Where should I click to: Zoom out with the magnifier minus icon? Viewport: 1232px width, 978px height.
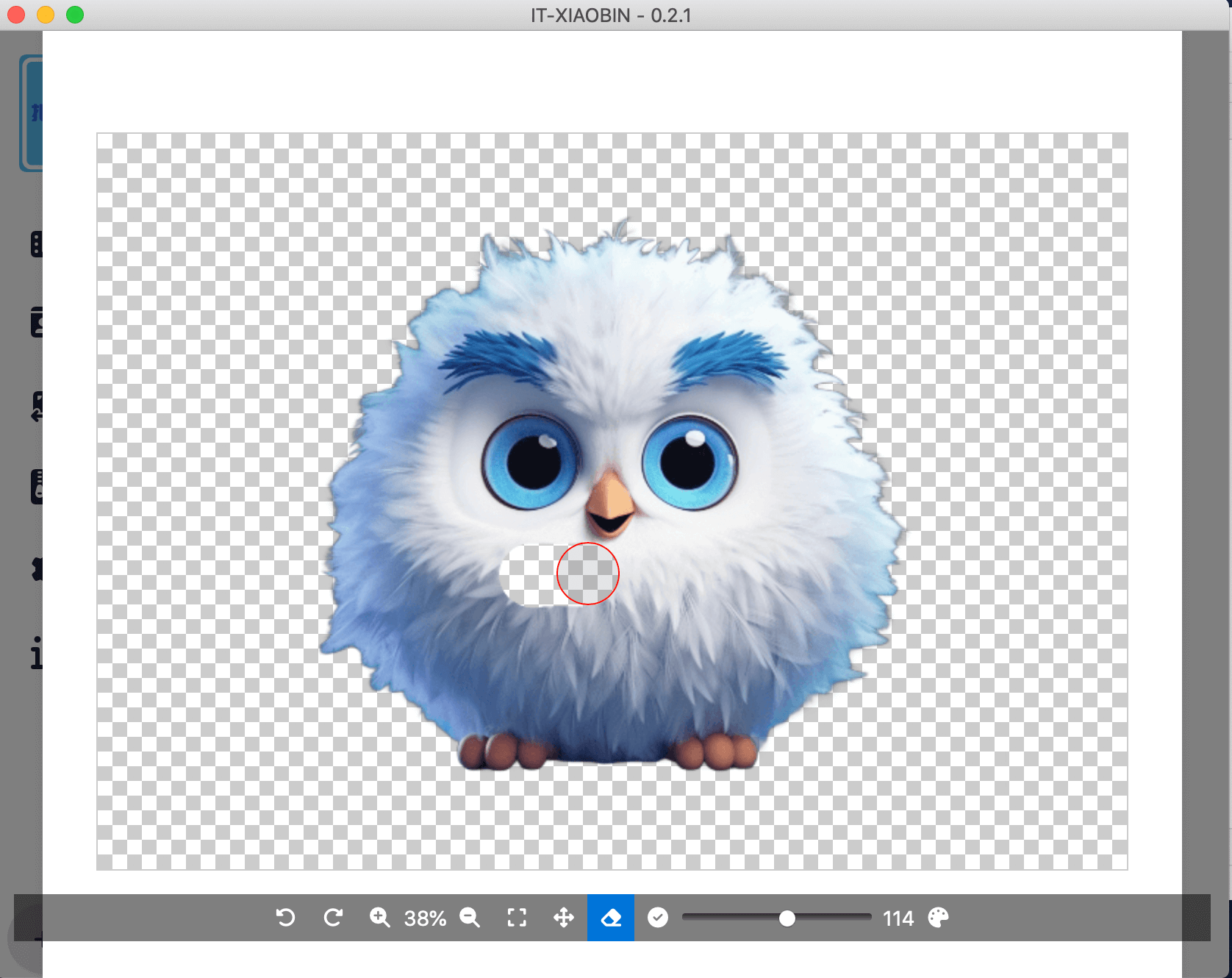[470, 918]
